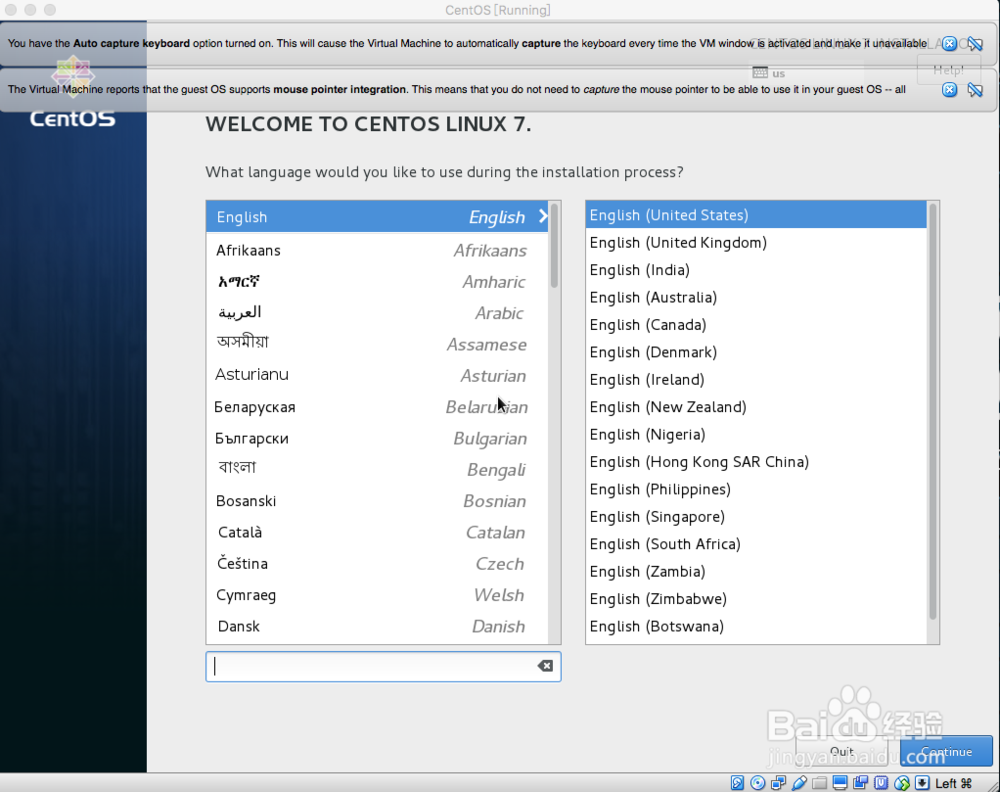Choose English (Ireland) locale
The height and width of the screenshot is (792, 1000).
(756, 379)
